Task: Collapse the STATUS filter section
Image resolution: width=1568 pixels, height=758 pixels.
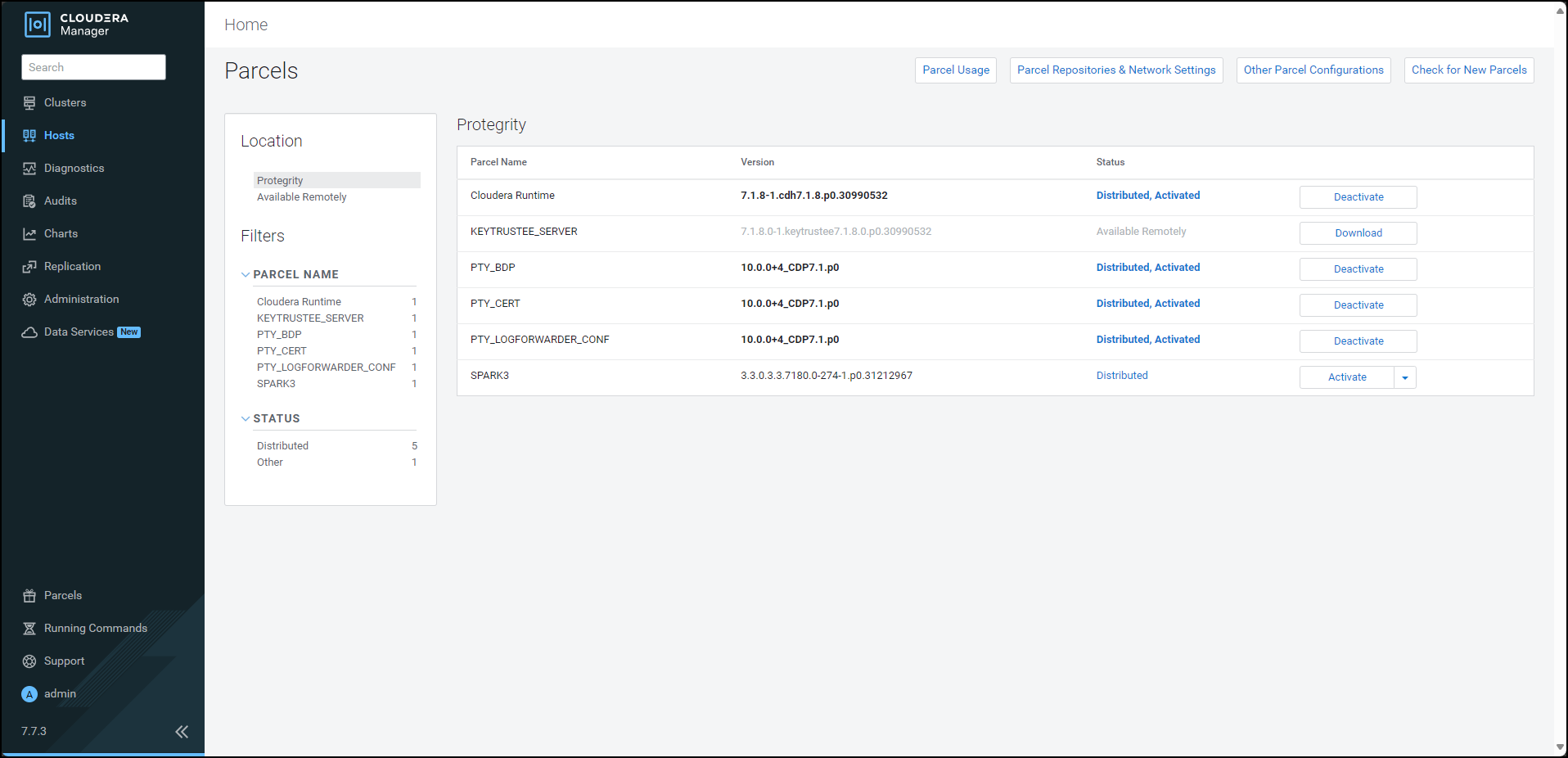Action: (x=246, y=419)
